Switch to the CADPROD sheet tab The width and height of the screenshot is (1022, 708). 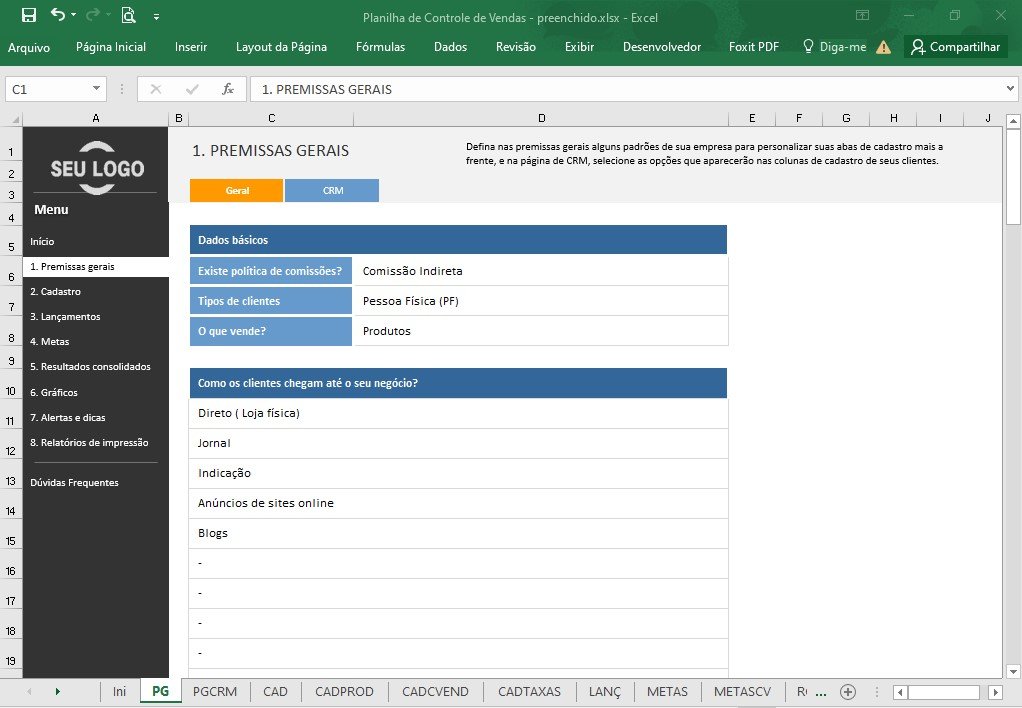344,692
